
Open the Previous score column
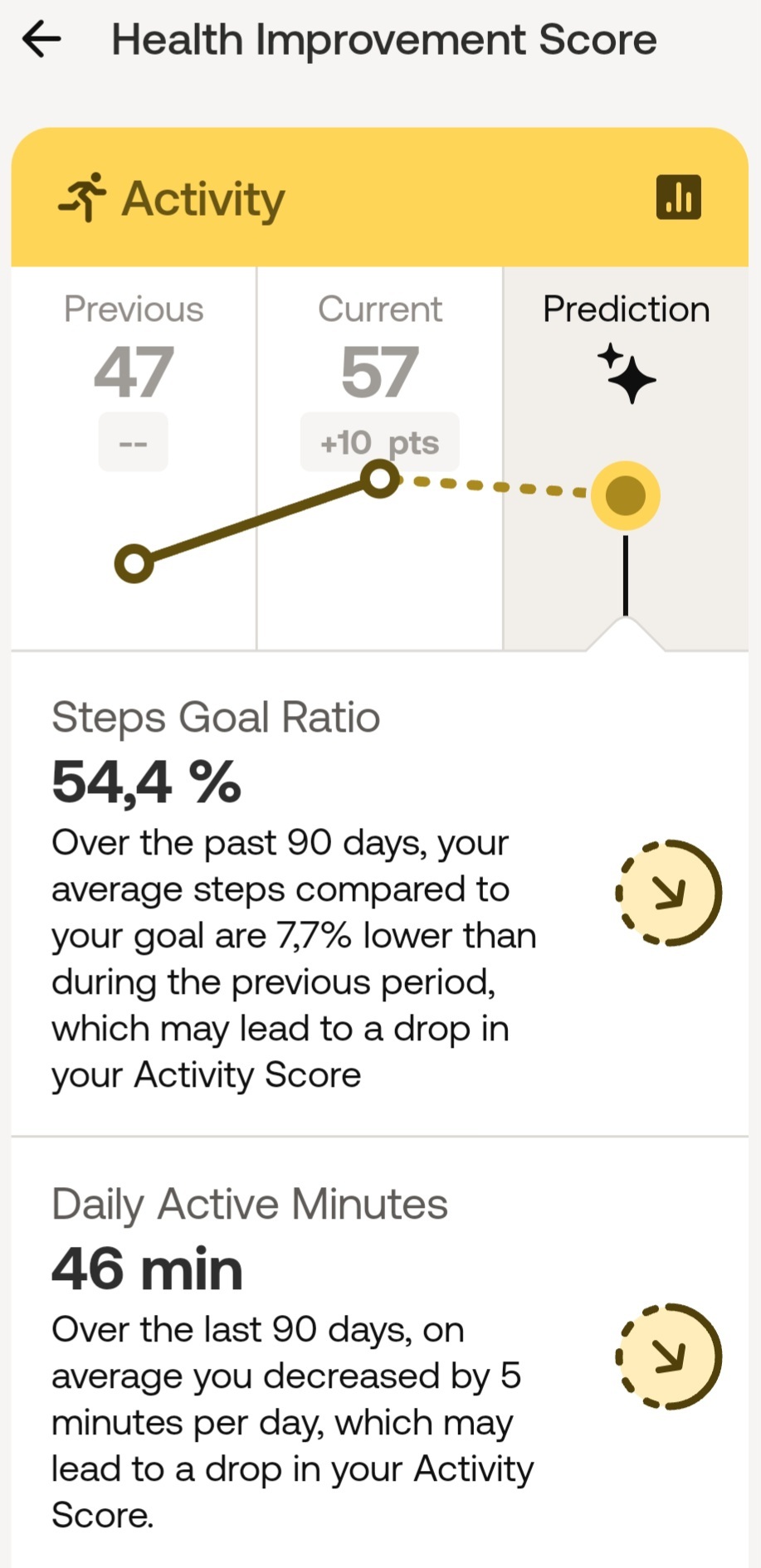(x=134, y=308)
